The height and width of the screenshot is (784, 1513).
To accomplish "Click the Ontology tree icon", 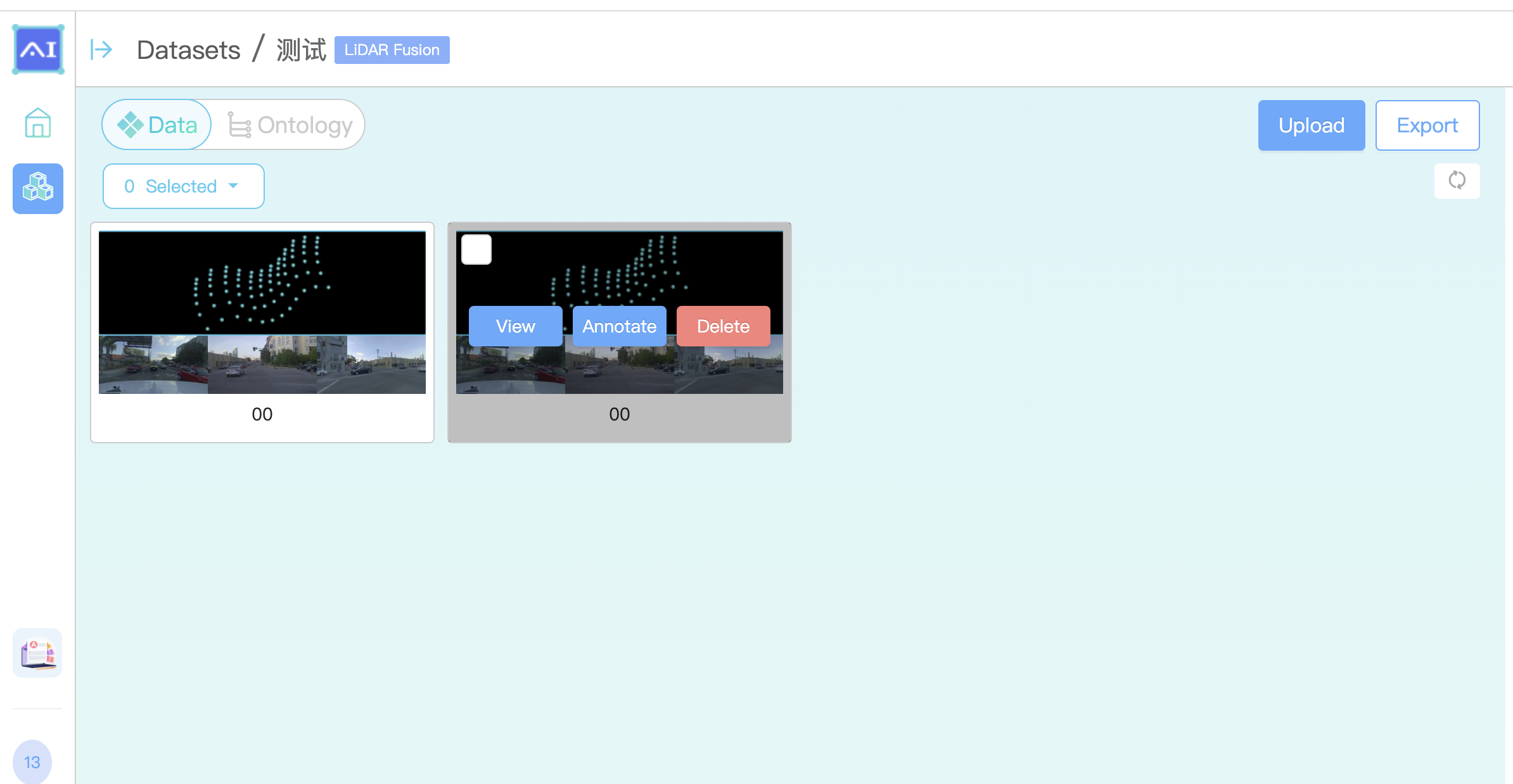I will pyautogui.click(x=239, y=125).
